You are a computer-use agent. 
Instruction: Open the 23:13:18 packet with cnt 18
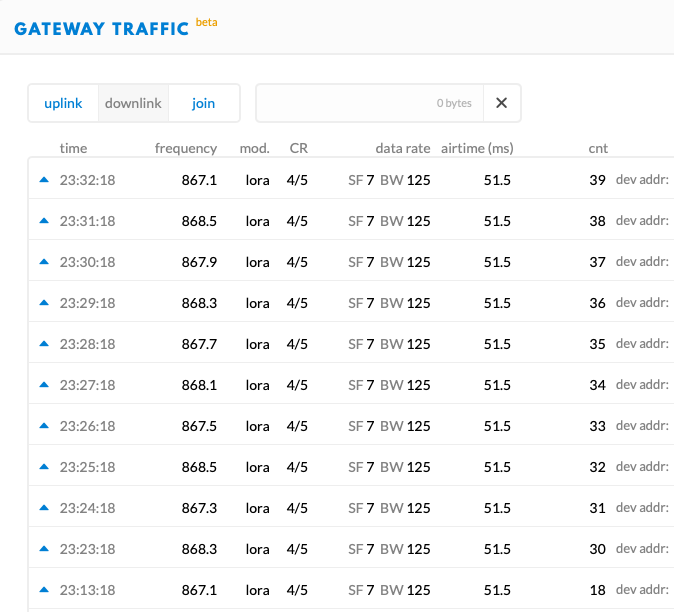[x=351, y=590]
